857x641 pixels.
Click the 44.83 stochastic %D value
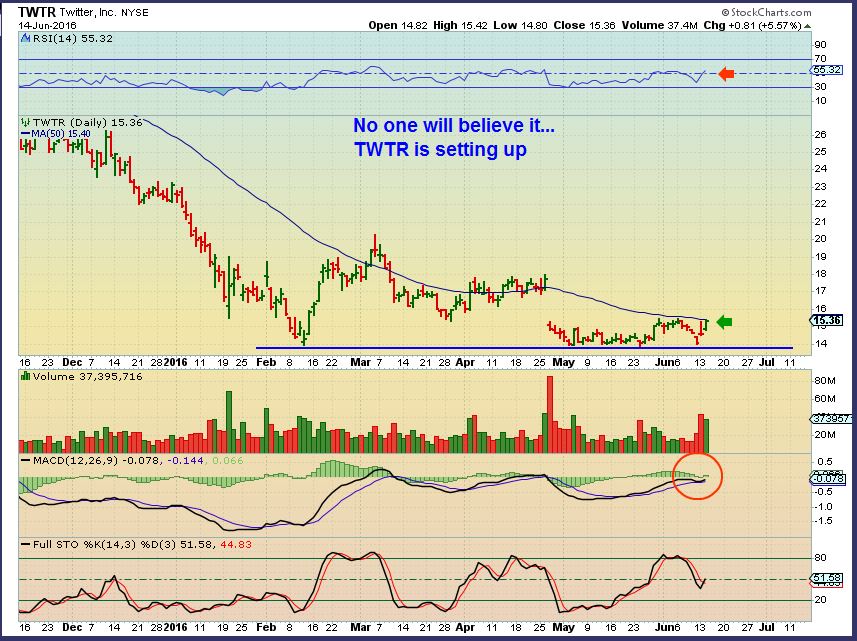236,544
